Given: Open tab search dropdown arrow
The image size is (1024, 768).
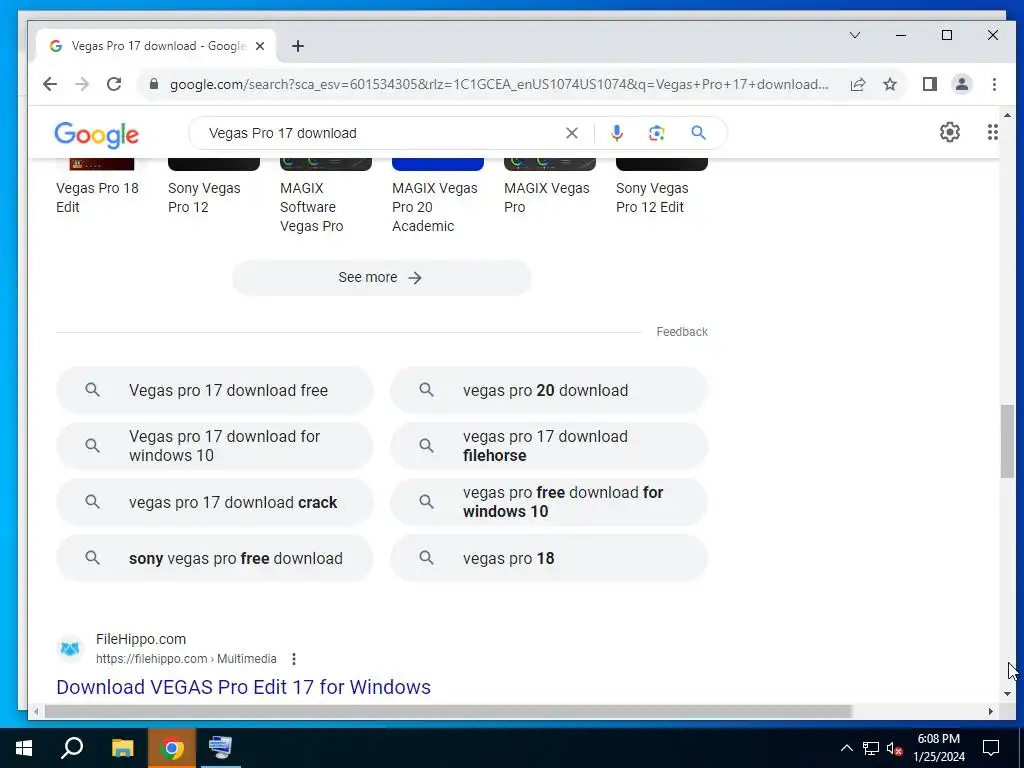Looking at the screenshot, I should tap(854, 35).
